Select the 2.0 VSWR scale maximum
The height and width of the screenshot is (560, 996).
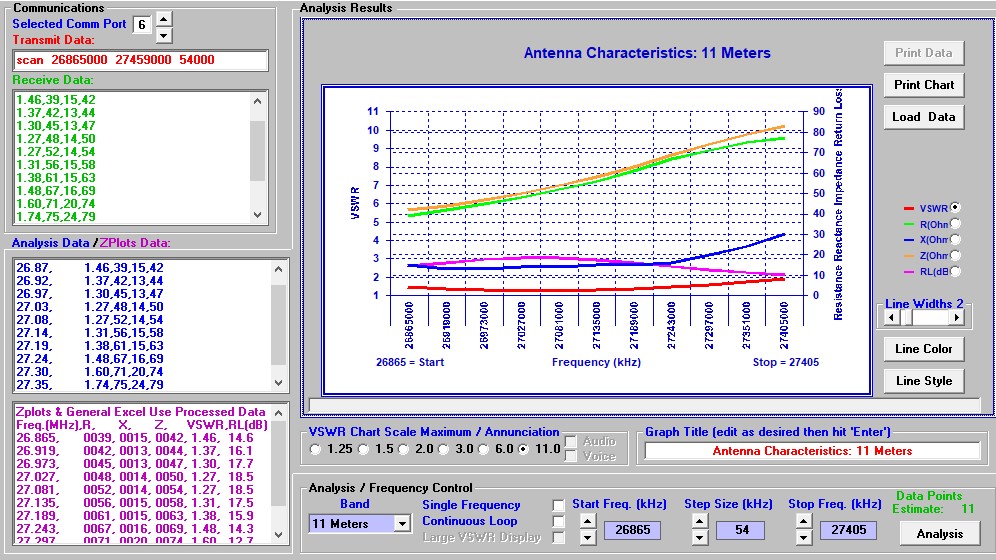tap(405, 449)
